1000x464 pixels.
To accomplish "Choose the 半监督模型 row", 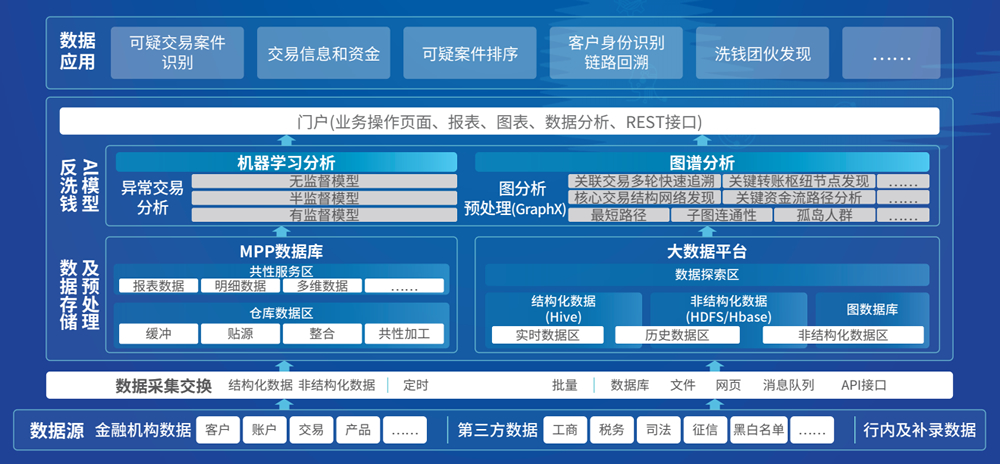I will (x=323, y=198).
